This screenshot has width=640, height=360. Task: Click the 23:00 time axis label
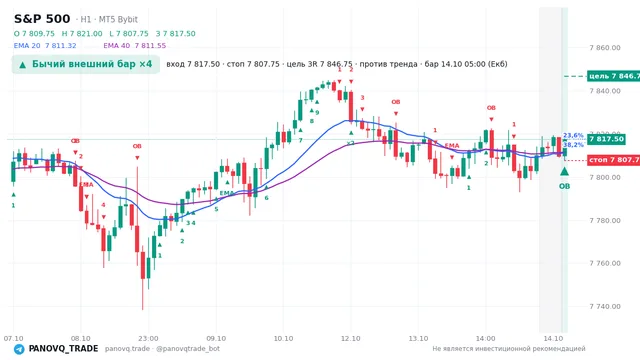(148, 338)
